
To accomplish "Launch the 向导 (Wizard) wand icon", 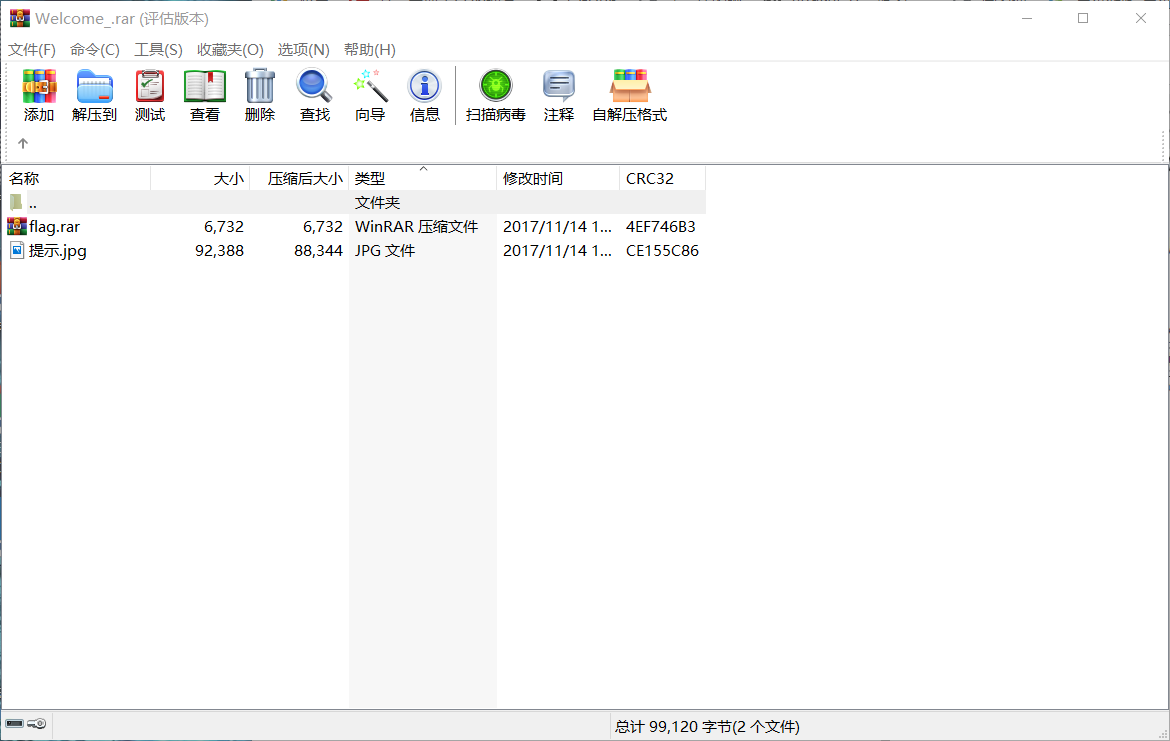I will click(x=370, y=87).
